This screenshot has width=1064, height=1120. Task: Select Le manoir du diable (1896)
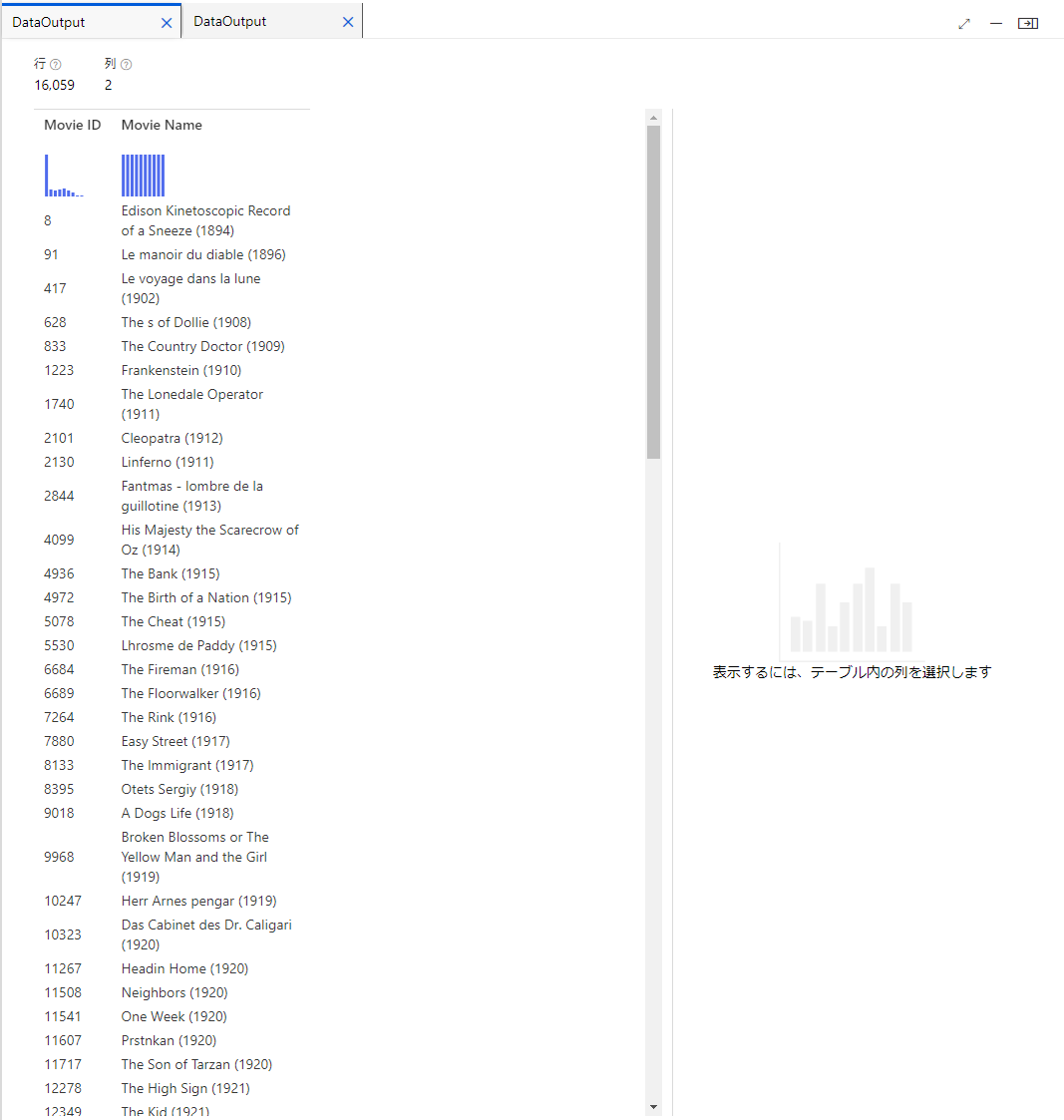coord(203,254)
